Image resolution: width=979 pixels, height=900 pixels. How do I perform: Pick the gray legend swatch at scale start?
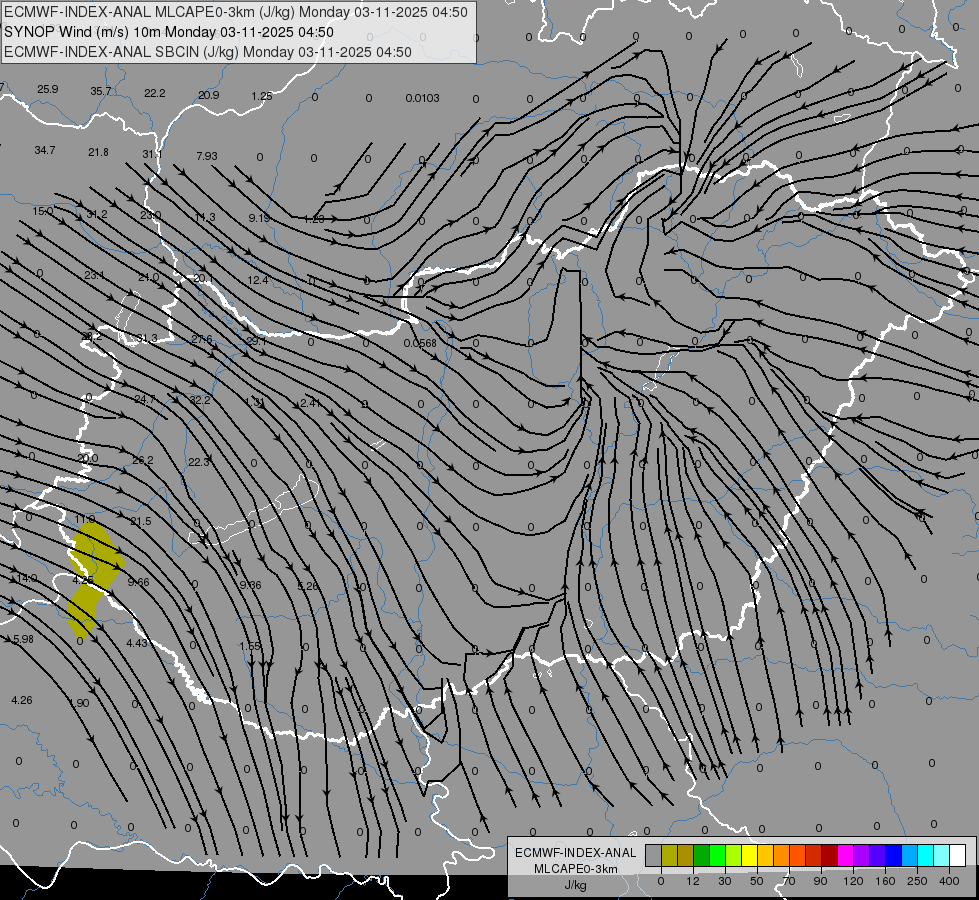tap(653, 856)
